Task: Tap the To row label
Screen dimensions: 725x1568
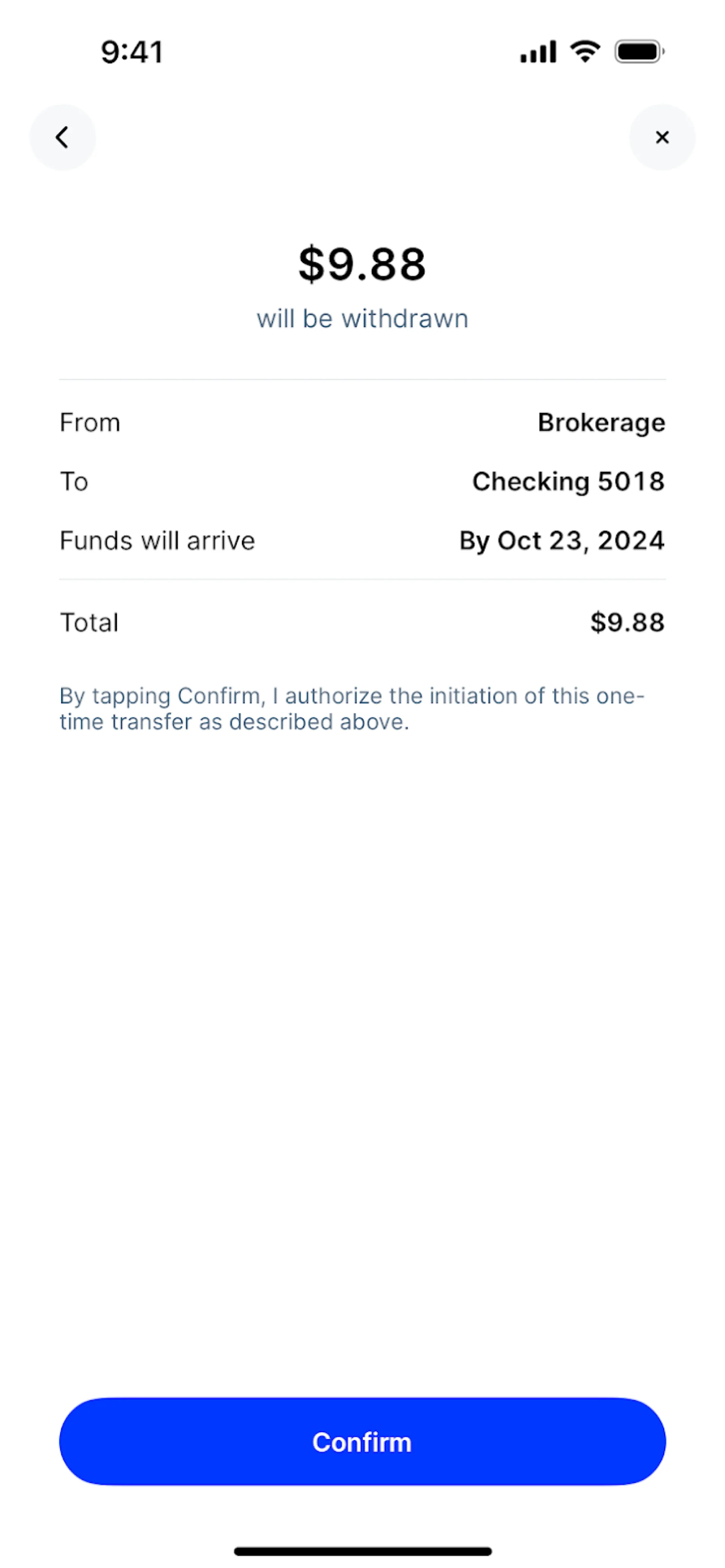Action: (x=74, y=482)
